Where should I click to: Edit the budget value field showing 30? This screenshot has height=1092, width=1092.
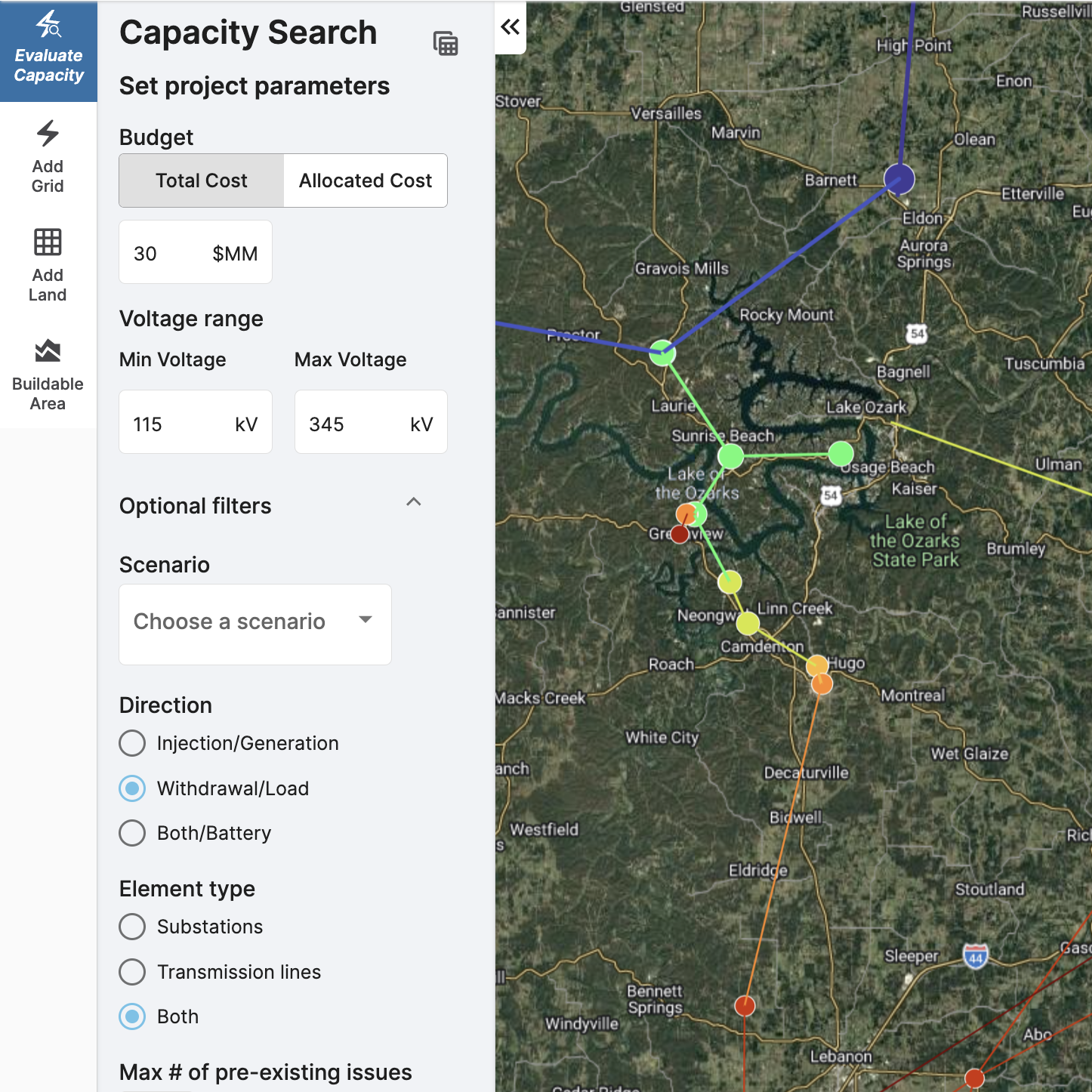[x=196, y=252]
